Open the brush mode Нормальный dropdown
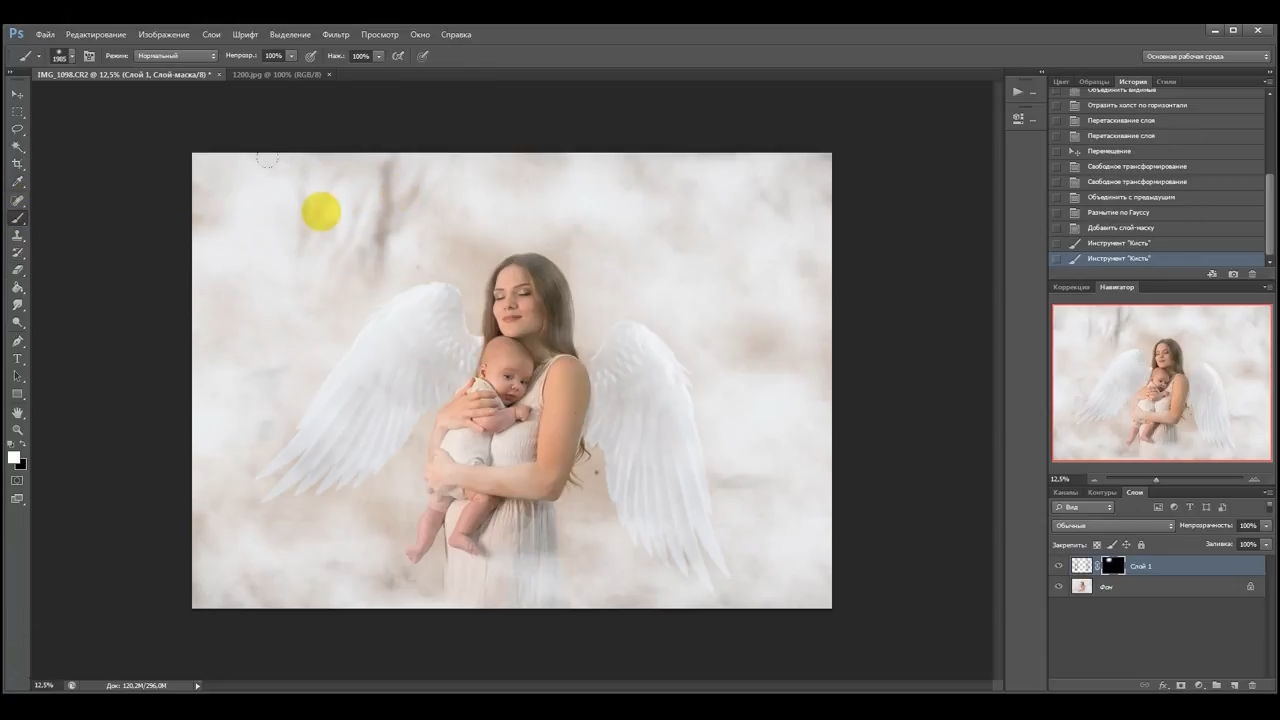 pyautogui.click(x=176, y=56)
